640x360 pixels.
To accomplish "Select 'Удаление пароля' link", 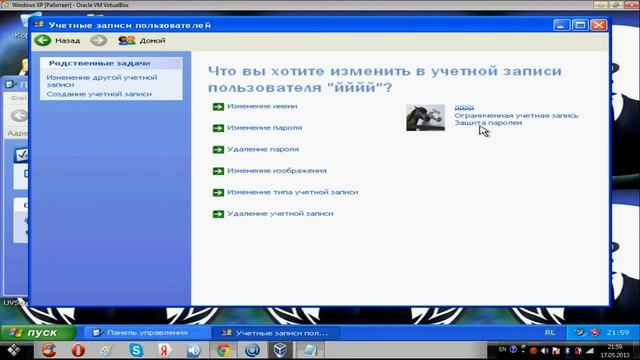I will click(x=263, y=149).
